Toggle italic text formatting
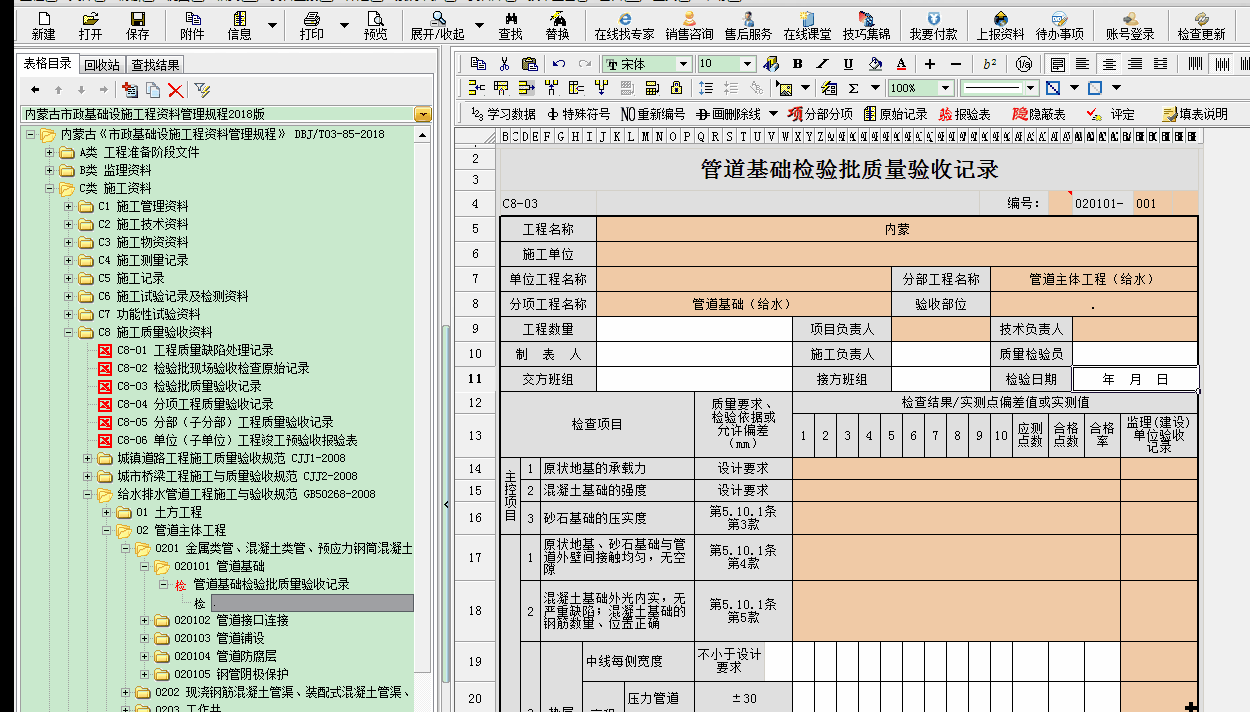This screenshot has width=1250, height=712. pyautogui.click(x=821, y=63)
